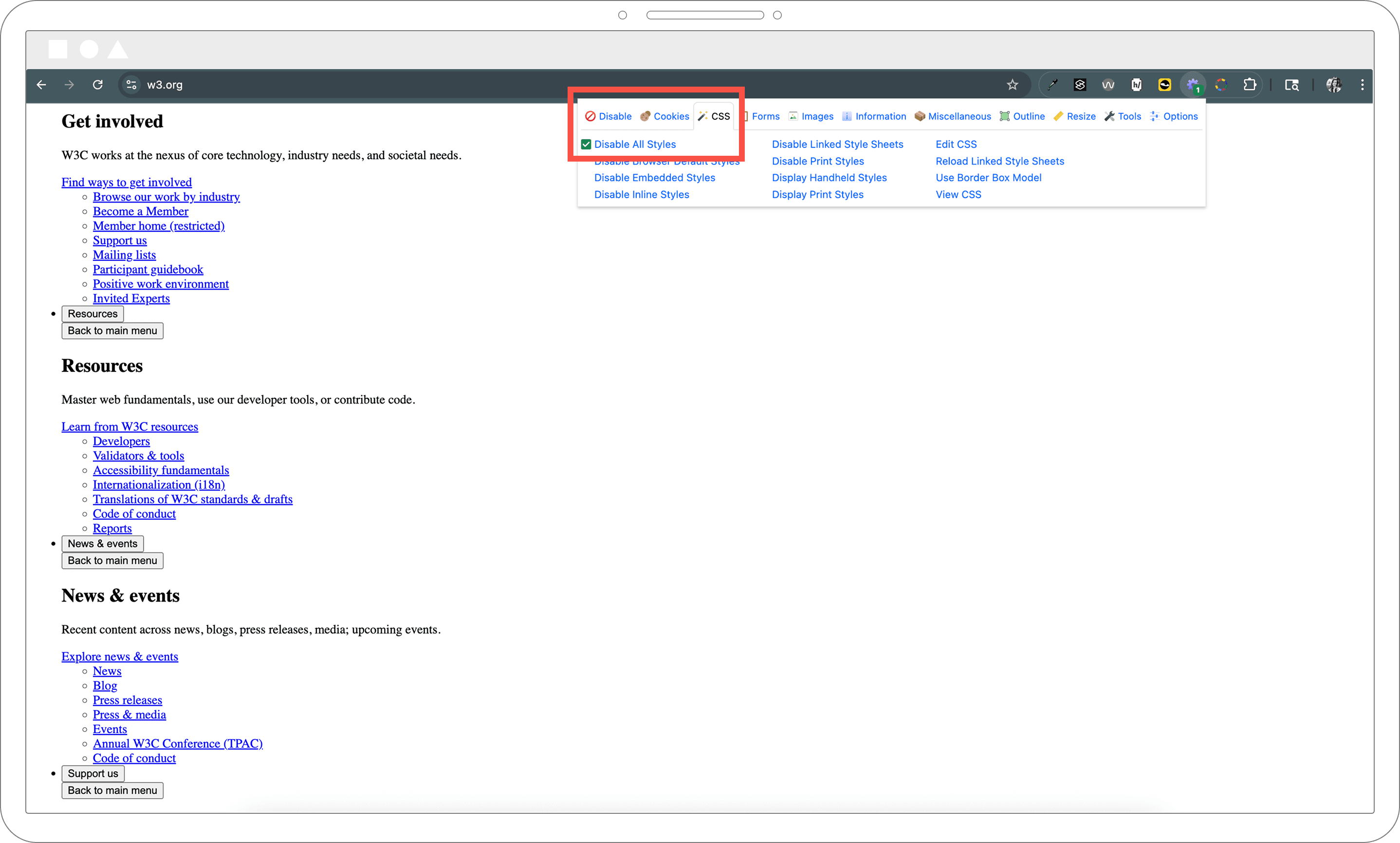Click the black S extension icon

click(1080, 85)
